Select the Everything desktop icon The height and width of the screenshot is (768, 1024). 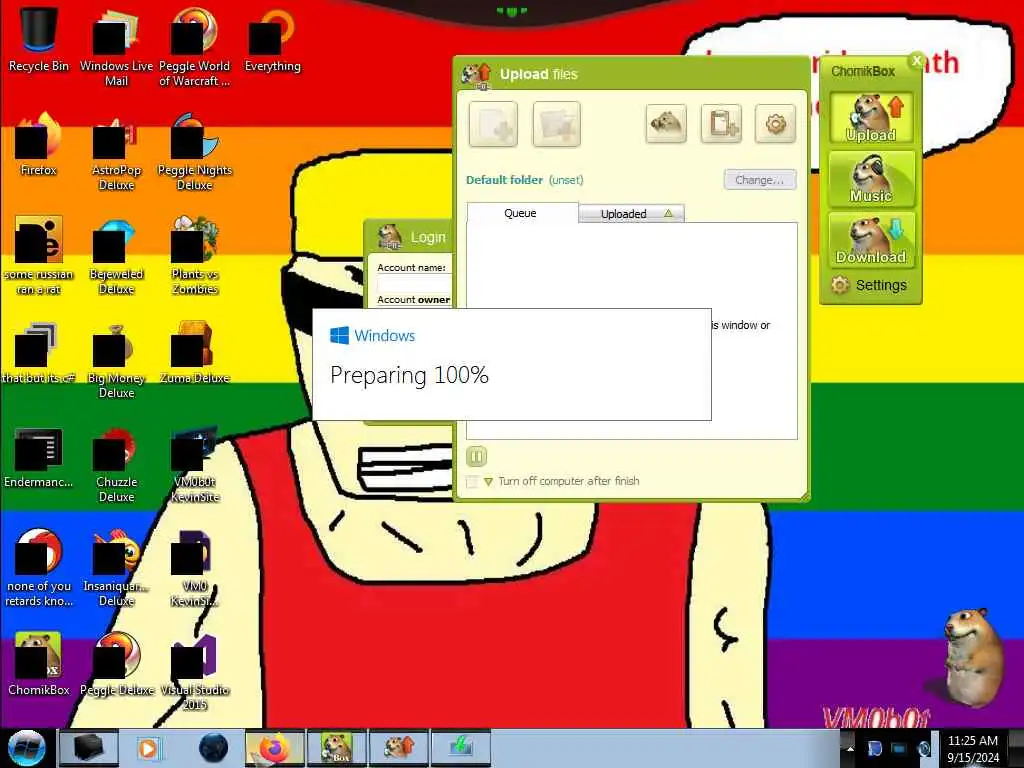272,39
